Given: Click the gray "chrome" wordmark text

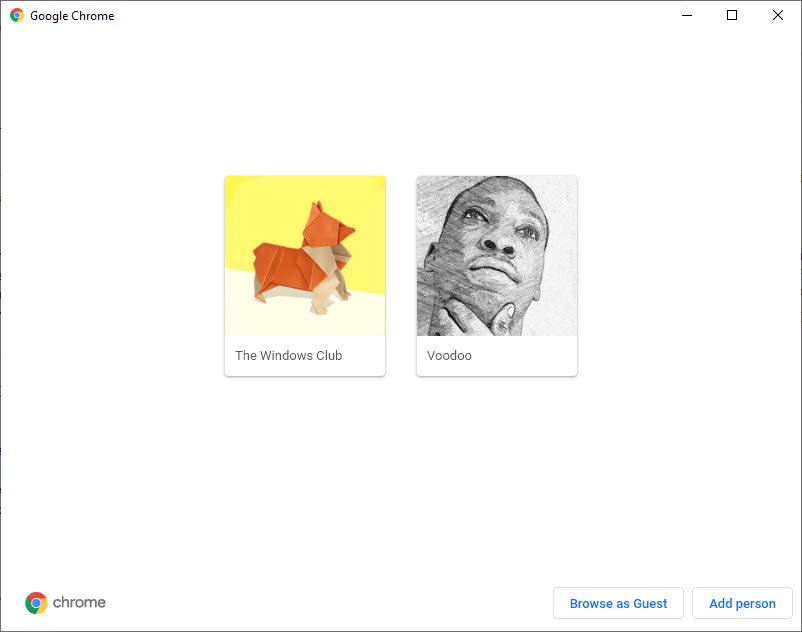Looking at the screenshot, I should point(79,602).
